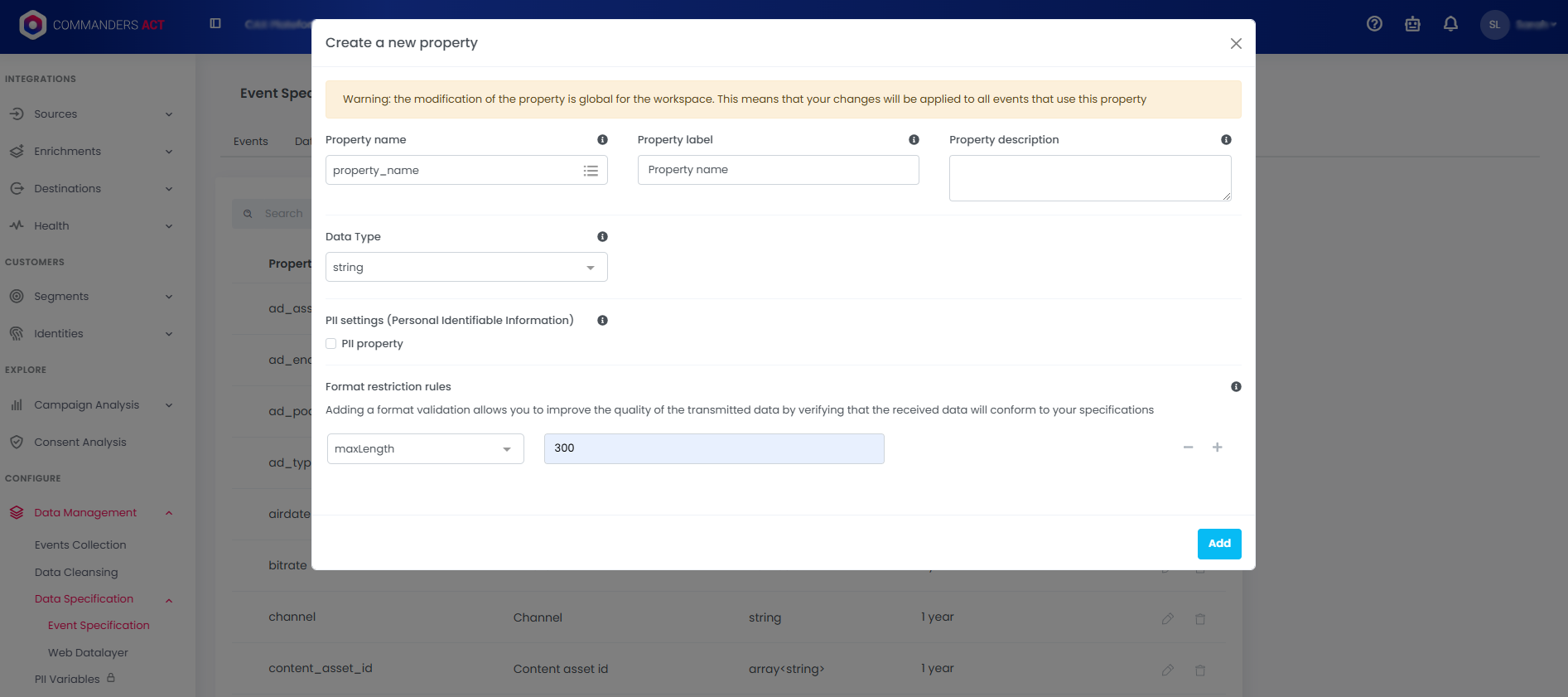Viewport: 1568px width, 697px height.
Task: Select Web Datalayer in sidebar
Action: pos(88,653)
